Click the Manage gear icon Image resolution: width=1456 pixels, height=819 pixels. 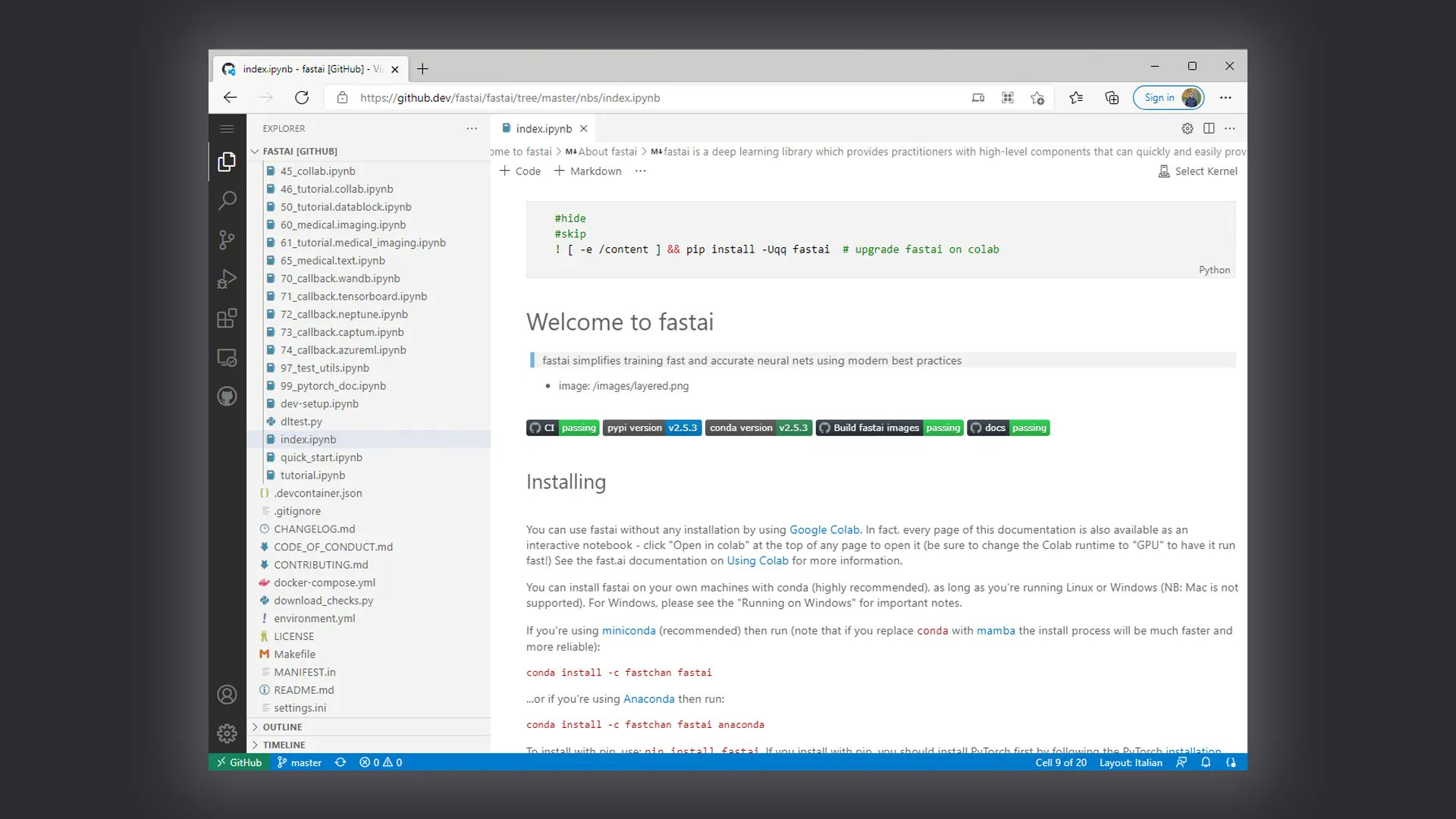pyautogui.click(x=227, y=733)
